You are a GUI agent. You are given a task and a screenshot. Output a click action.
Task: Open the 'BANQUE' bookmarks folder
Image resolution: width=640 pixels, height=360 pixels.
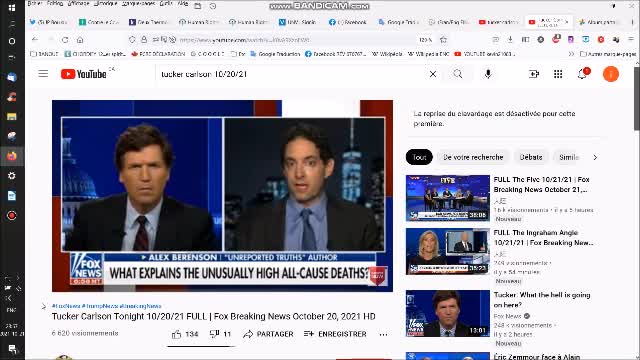pos(44,53)
